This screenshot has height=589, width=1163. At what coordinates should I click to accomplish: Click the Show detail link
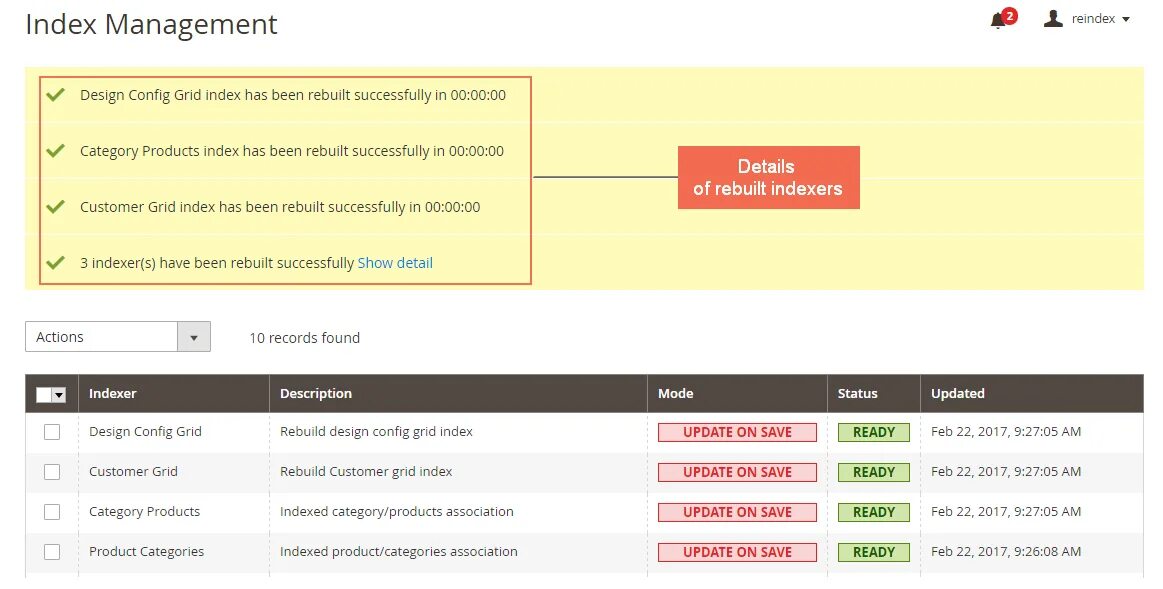click(x=395, y=263)
